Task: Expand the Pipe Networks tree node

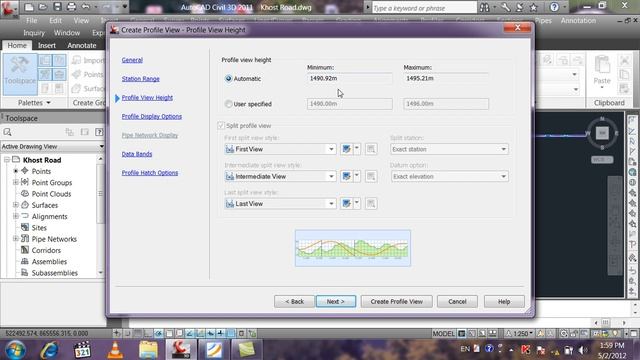Action: pos(16,239)
